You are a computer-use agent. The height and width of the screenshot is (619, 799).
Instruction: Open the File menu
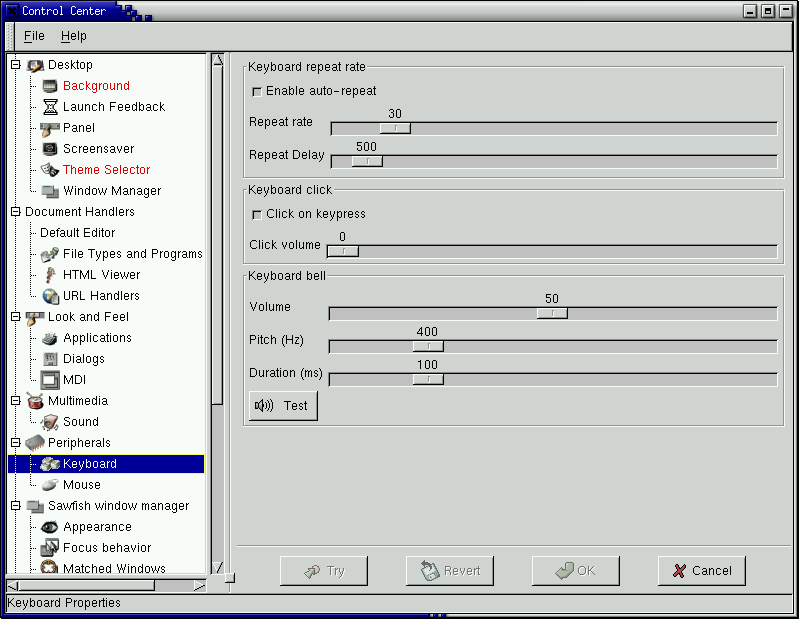point(34,36)
